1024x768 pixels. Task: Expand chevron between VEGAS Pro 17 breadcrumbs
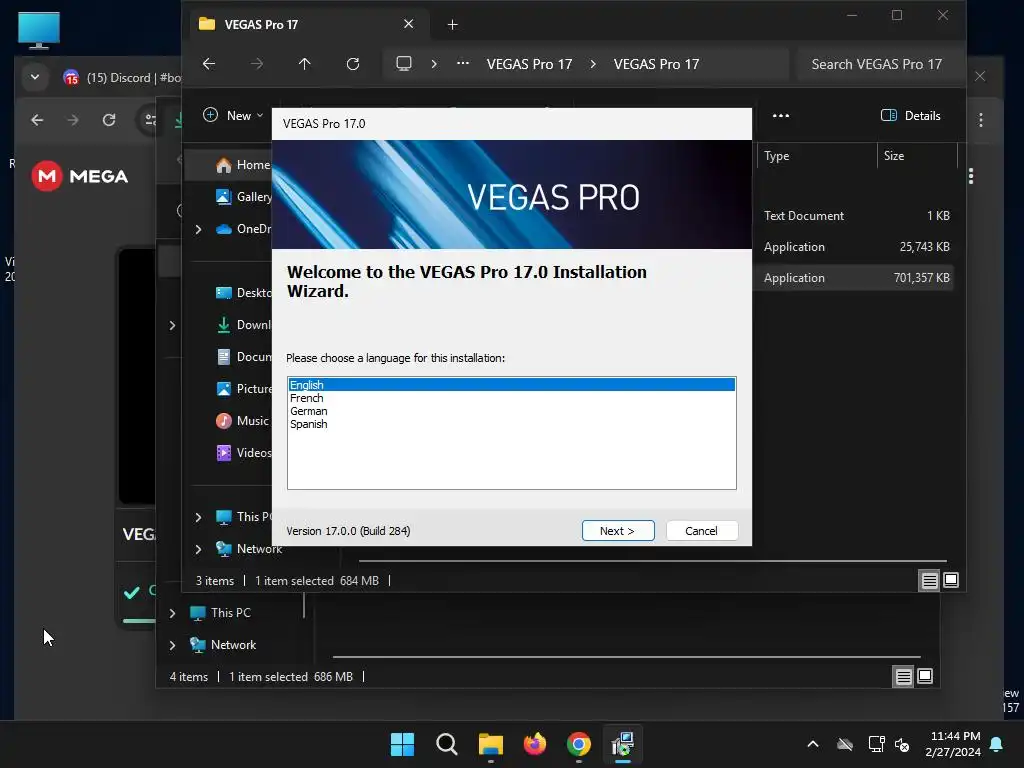pyautogui.click(x=593, y=64)
